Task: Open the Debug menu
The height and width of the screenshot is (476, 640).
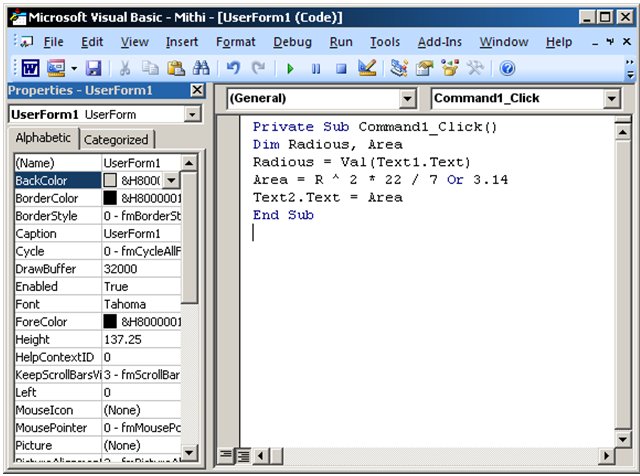Action: tap(292, 42)
